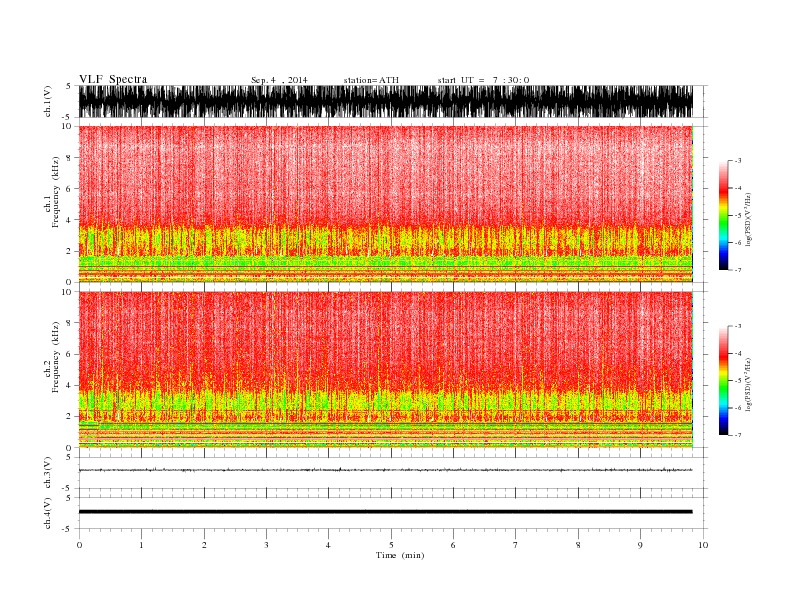Viewport: 792px width, 612px height.
Task: Click the "2" tick on time axis
Action: pyautogui.click(x=204, y=545)
